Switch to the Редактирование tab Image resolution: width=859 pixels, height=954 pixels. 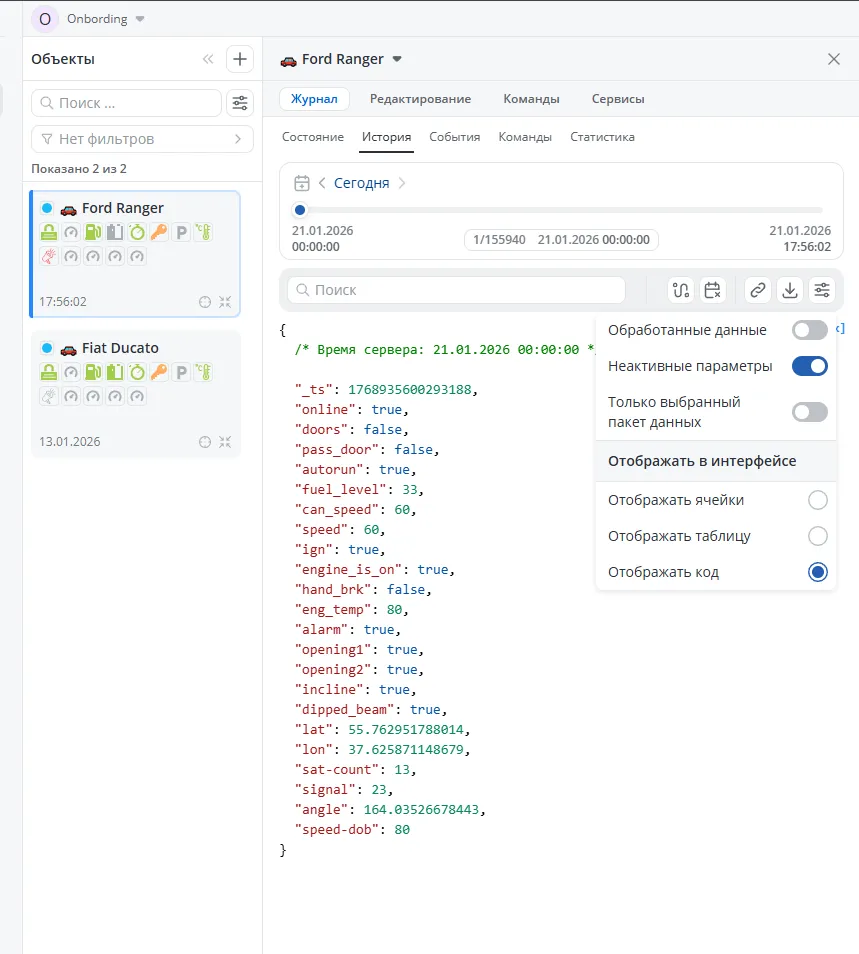420,99
